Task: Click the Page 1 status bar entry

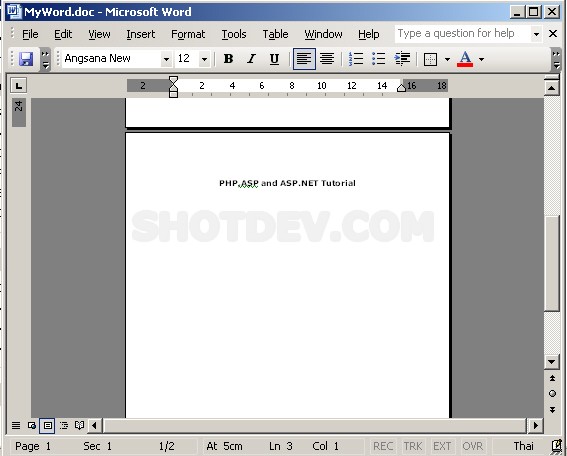Action: [x=33, y=446]
